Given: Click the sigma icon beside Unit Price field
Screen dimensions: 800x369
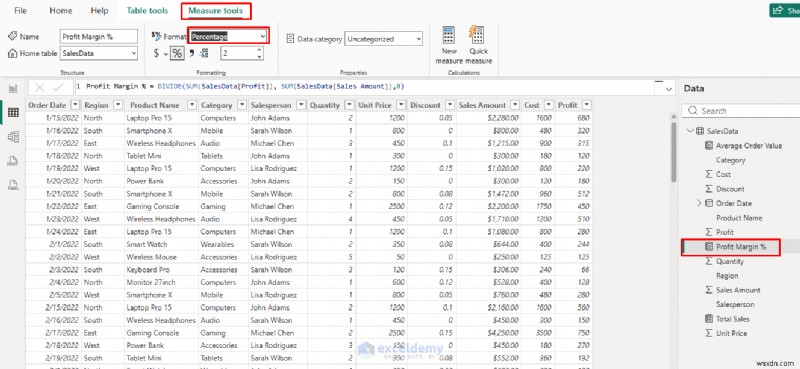Looking at the screenshot, I should point(709,333).
